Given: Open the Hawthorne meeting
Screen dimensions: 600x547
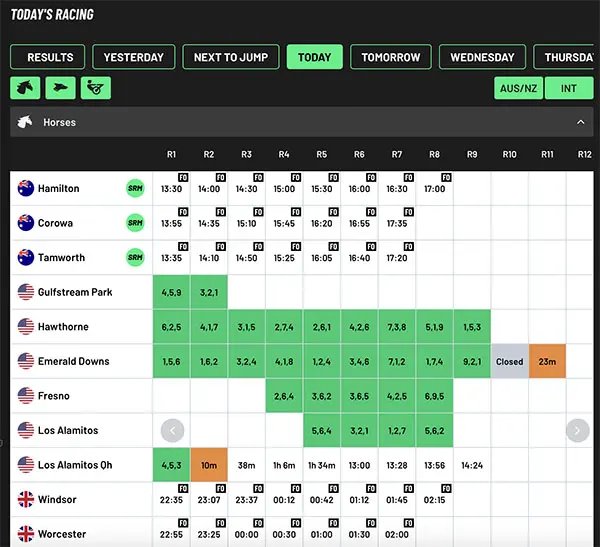Looking at the screenshot, I should pos(63,327).
